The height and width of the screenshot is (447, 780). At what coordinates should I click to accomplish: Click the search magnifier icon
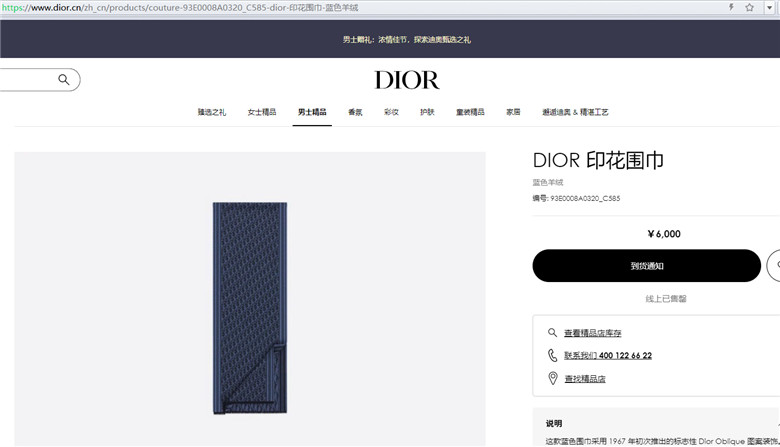(x=64, y=80)
